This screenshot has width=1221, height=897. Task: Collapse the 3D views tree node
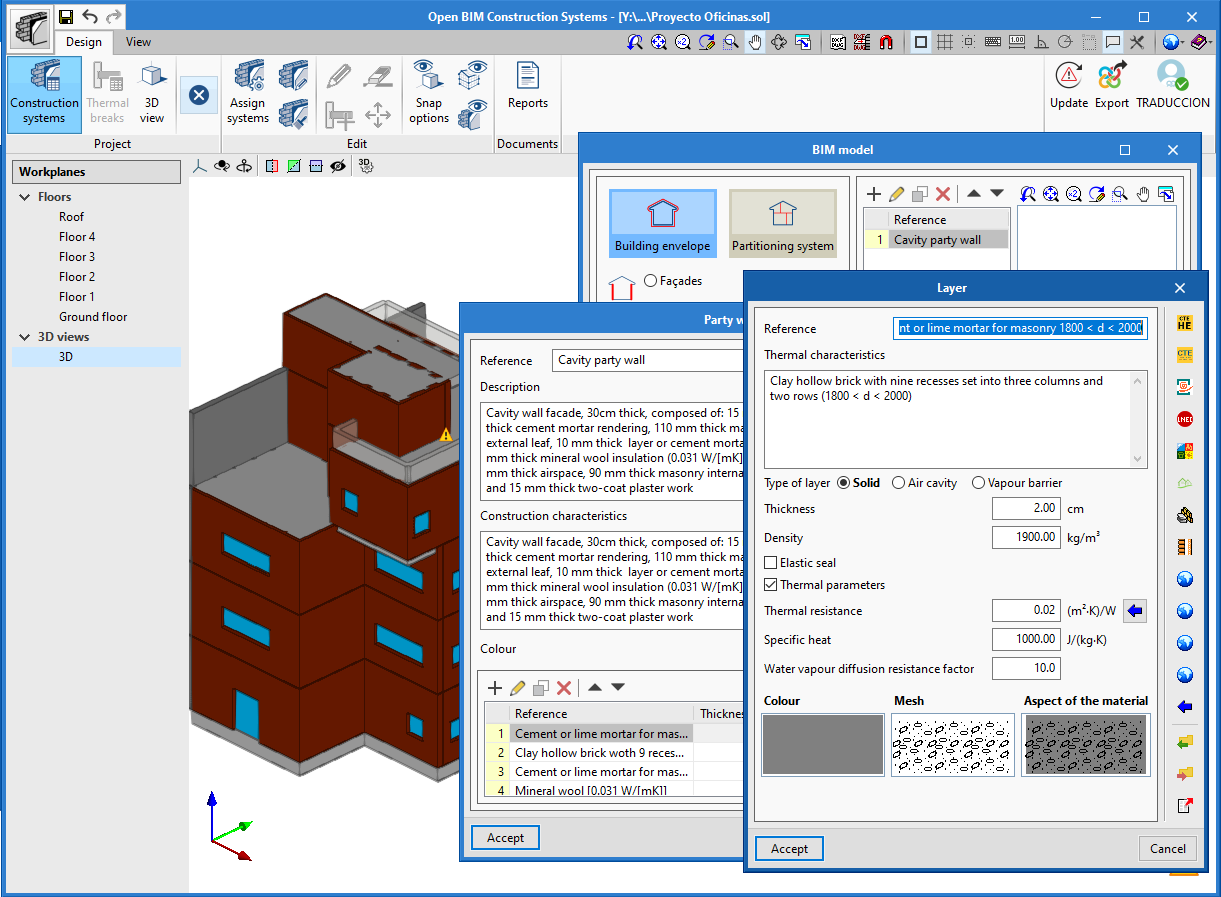tap(25, 337)
